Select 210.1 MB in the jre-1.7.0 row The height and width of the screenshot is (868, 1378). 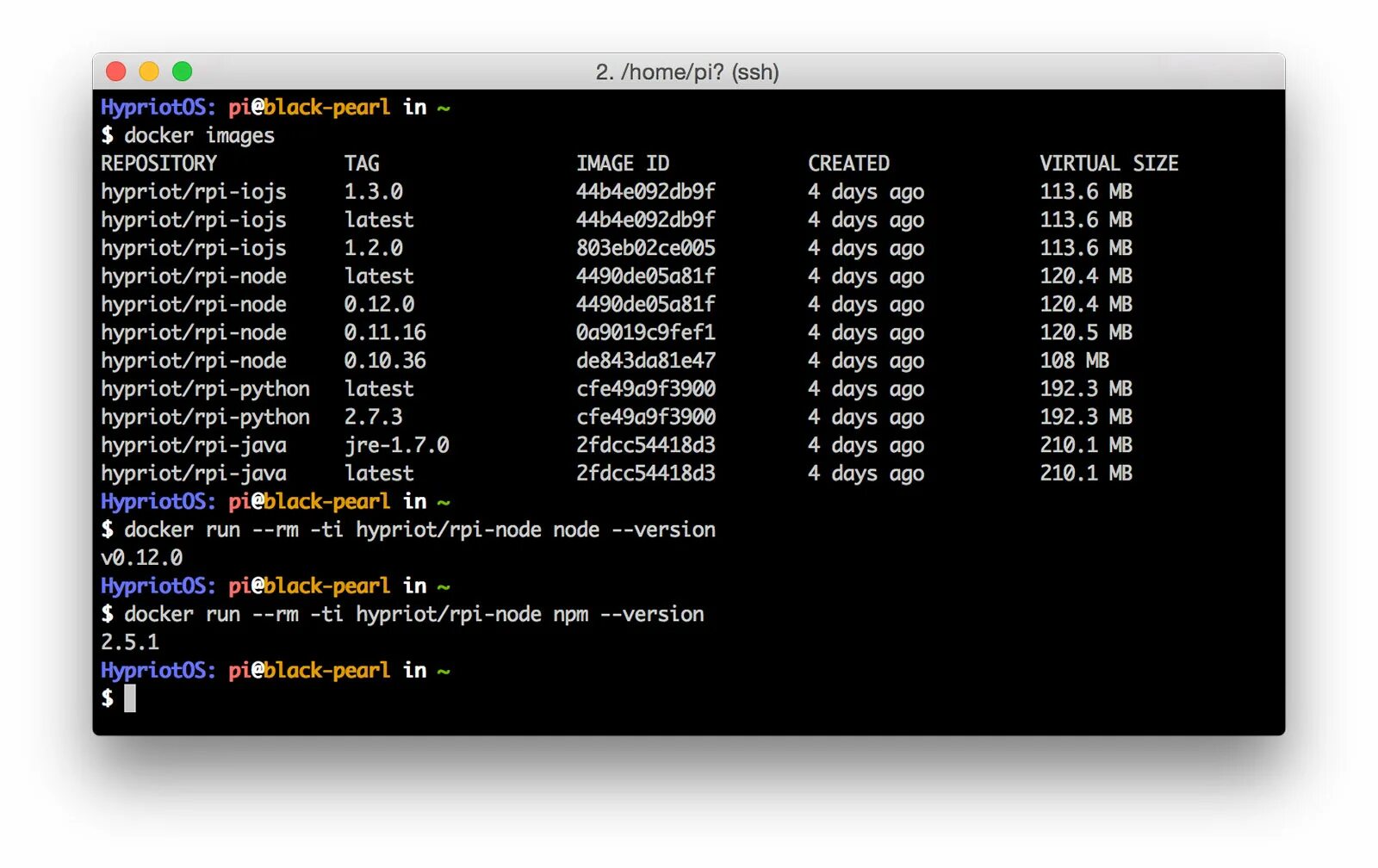pos(1086,445)
